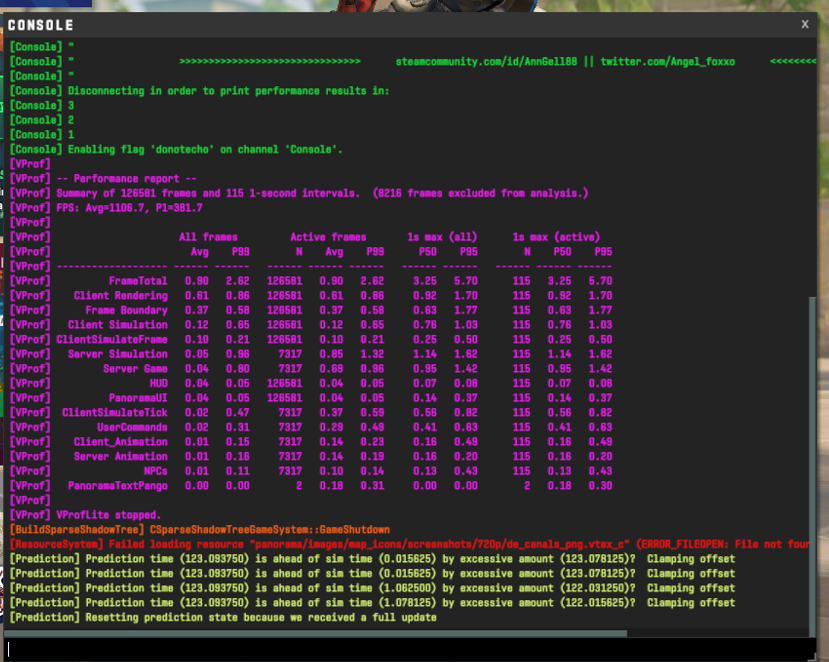Click the Server Game row label

coord(135,369)
